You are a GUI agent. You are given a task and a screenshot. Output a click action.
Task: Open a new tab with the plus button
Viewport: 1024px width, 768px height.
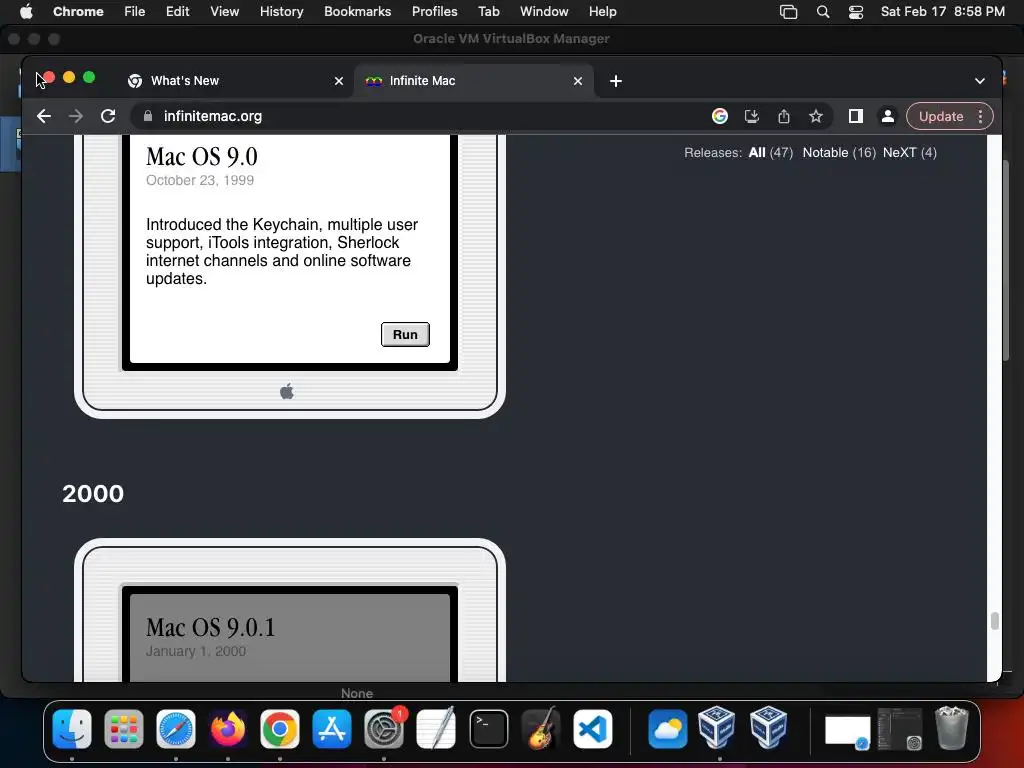click(615, 81)
